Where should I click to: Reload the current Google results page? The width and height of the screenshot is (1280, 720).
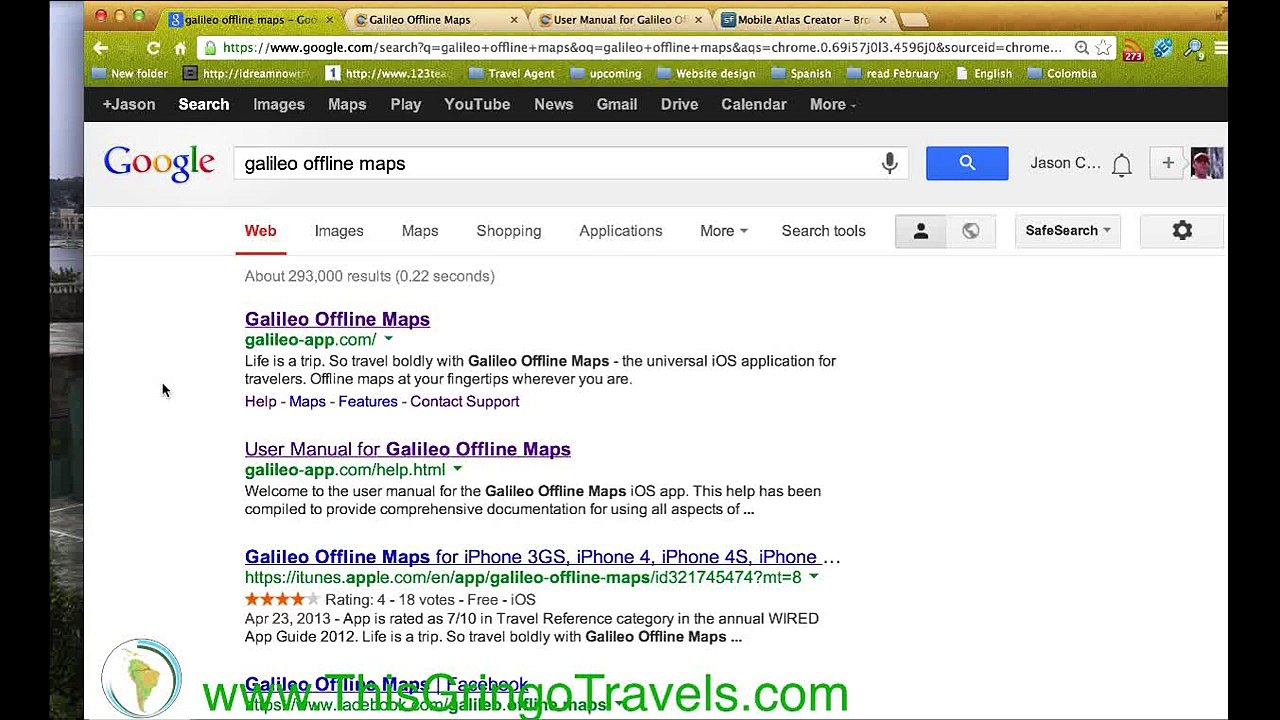153,48
